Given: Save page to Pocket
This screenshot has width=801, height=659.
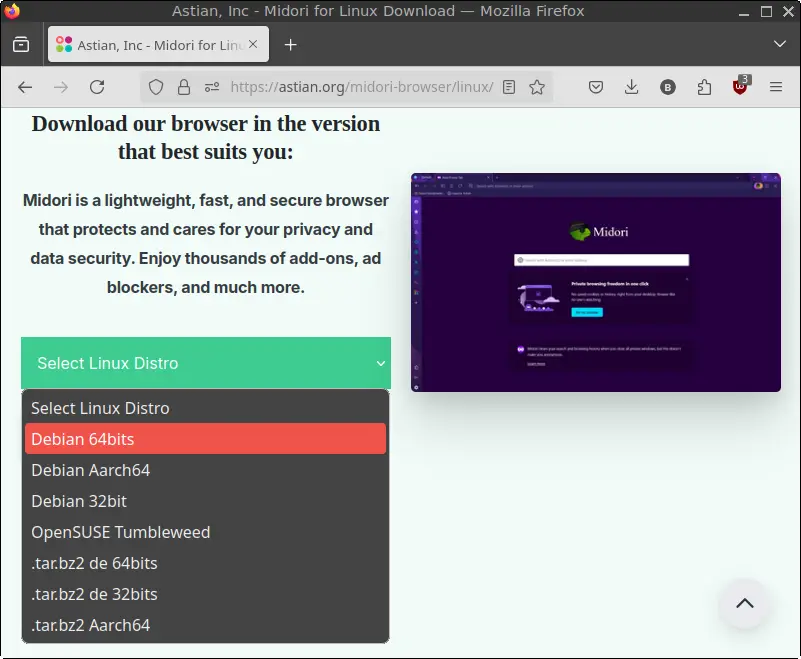Looking at the screenshot, I should [x=596, y=87].
